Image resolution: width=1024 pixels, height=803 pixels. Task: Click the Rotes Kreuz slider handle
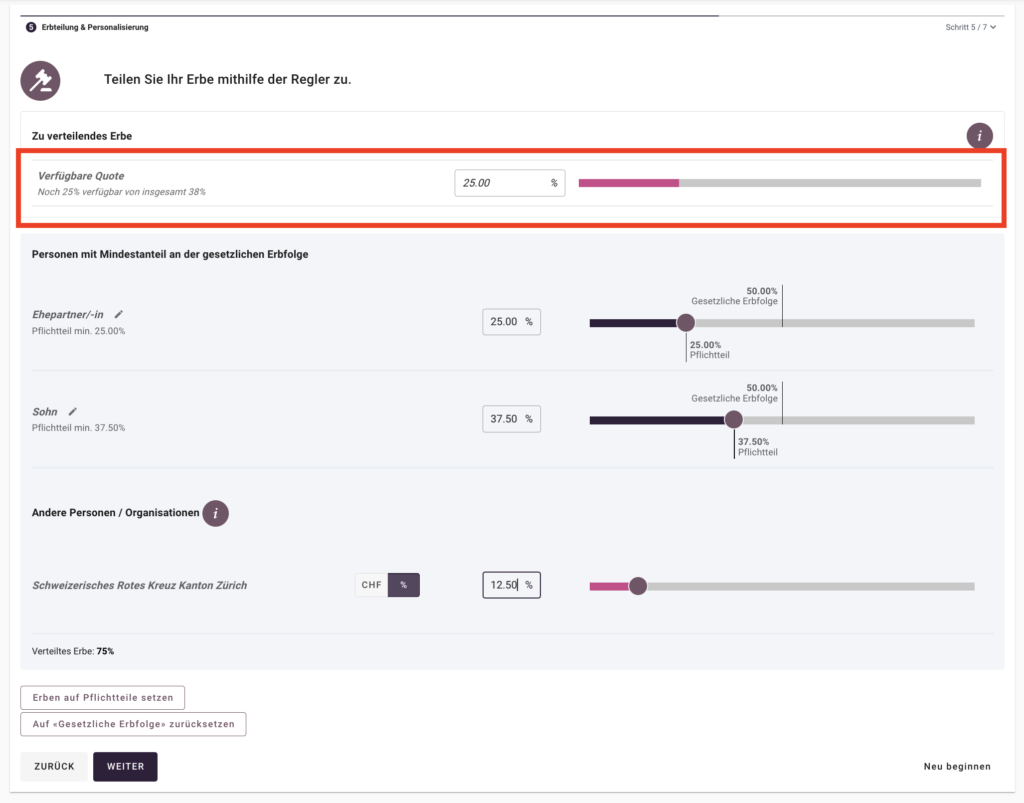[638, 586]
